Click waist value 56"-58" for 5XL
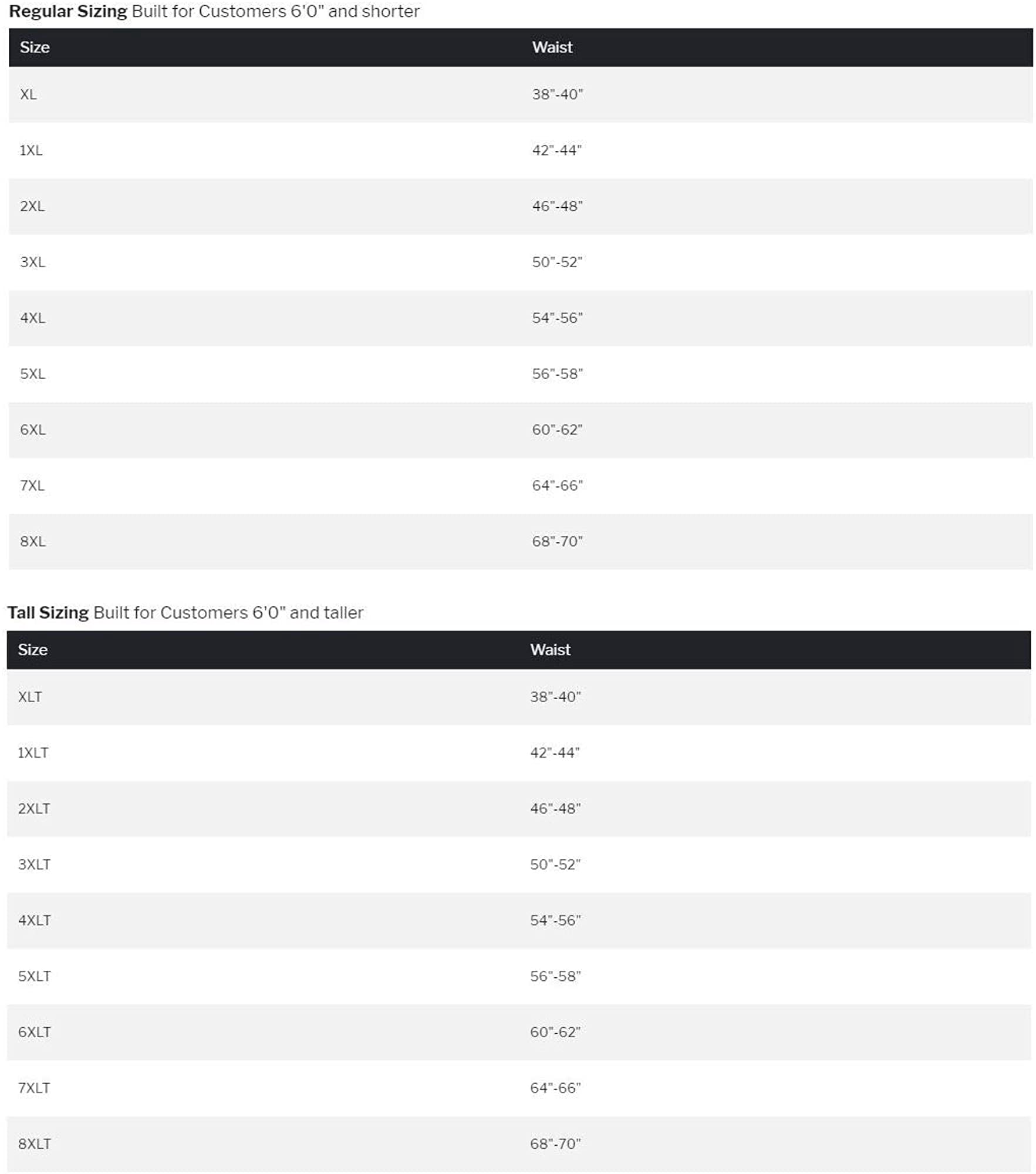 tap(557, 374)
